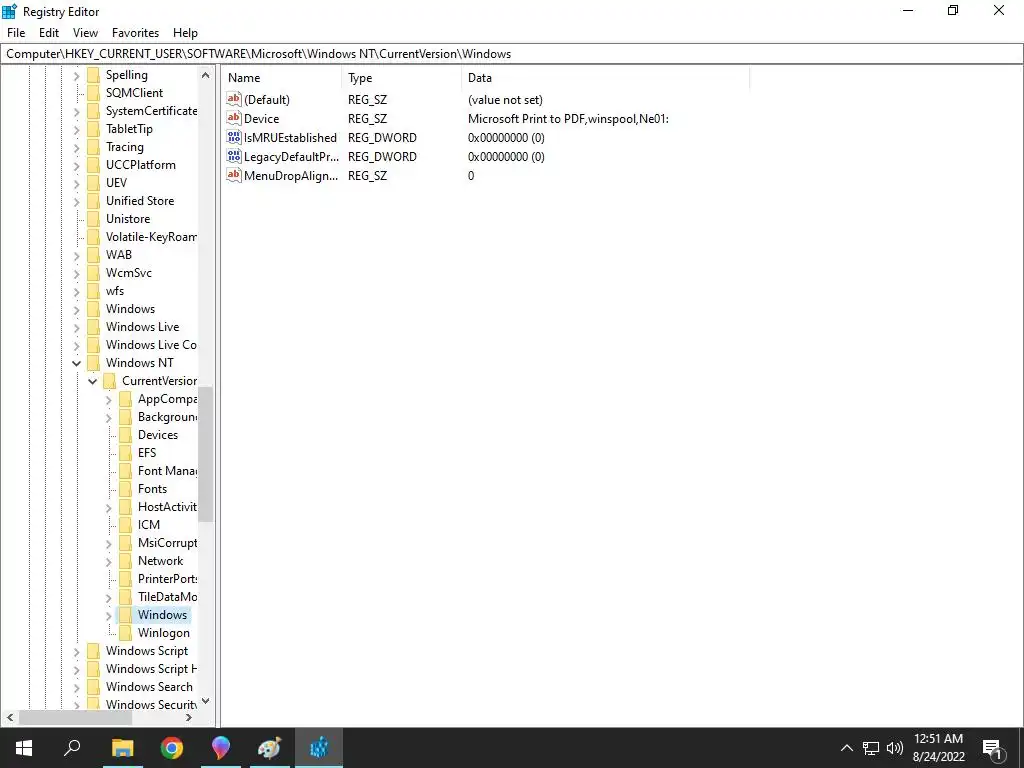Collapse the CurrentVersion key
This screenshot has width=1024, height=768.
(93, 381)
